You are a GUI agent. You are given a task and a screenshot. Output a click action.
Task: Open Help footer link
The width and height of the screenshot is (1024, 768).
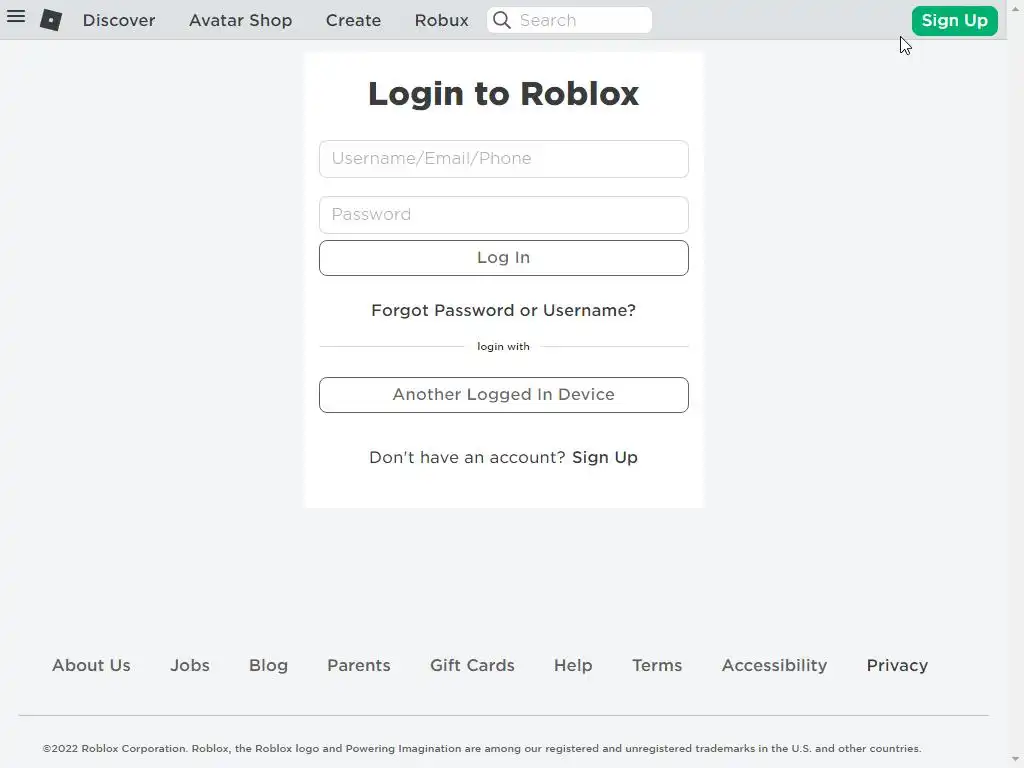click(573, 665)
